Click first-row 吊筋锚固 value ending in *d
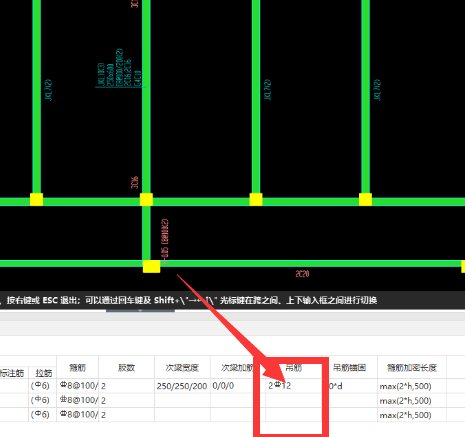This screenshot has width=465, height=437. [349, 386]
